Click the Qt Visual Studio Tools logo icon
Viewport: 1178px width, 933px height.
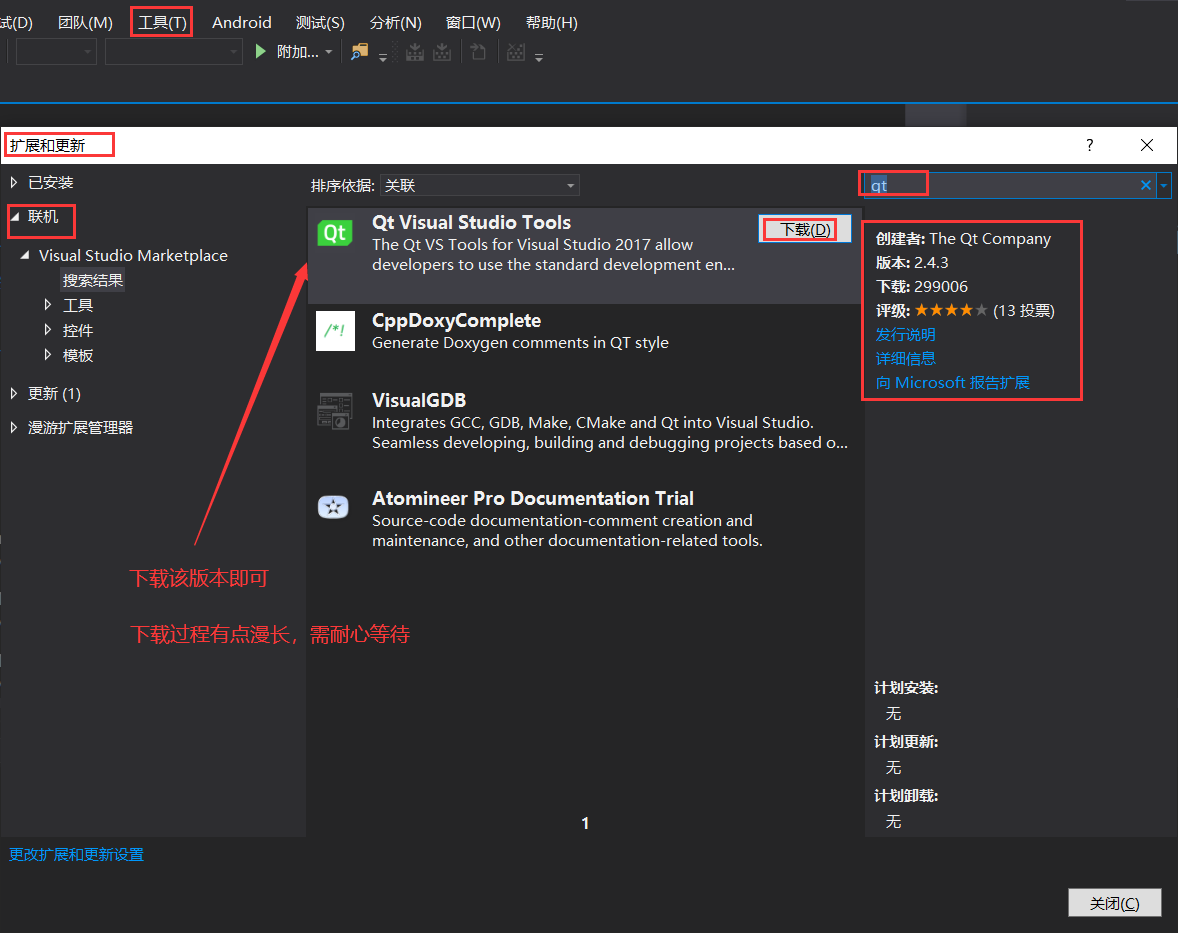pyautogui.click(x=335, y=233)
